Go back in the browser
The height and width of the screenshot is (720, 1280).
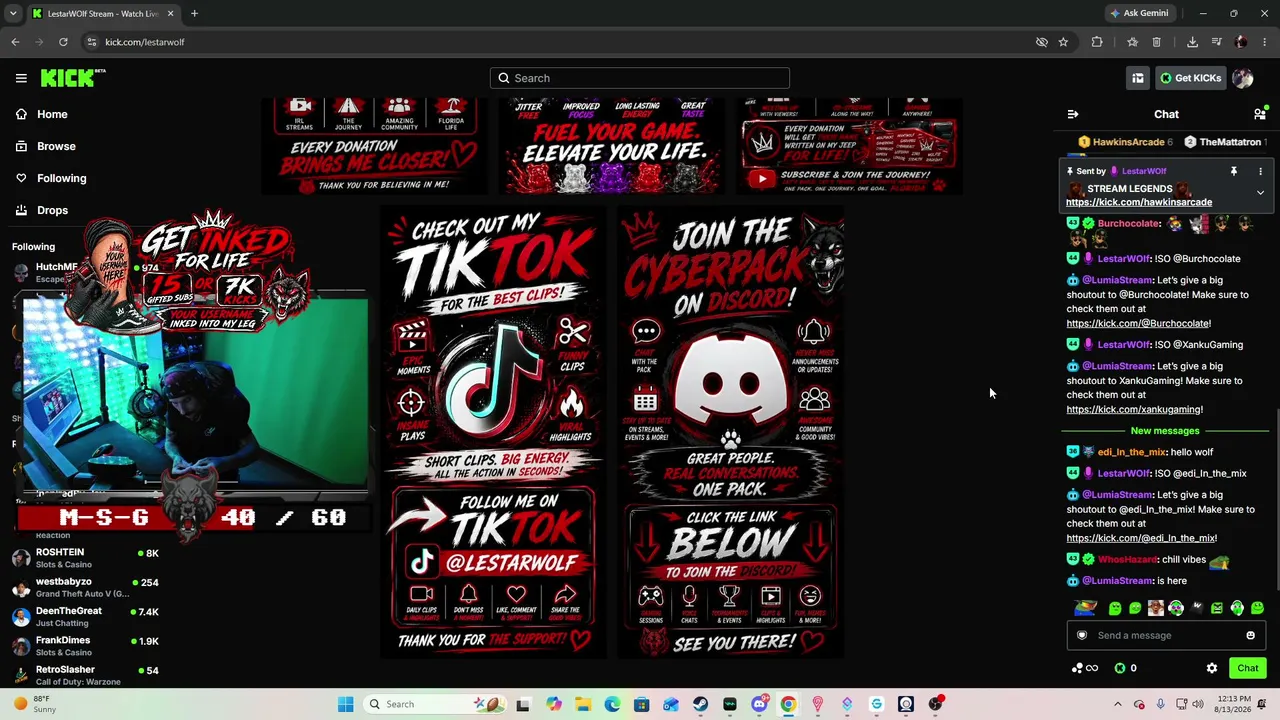point(15,42)
